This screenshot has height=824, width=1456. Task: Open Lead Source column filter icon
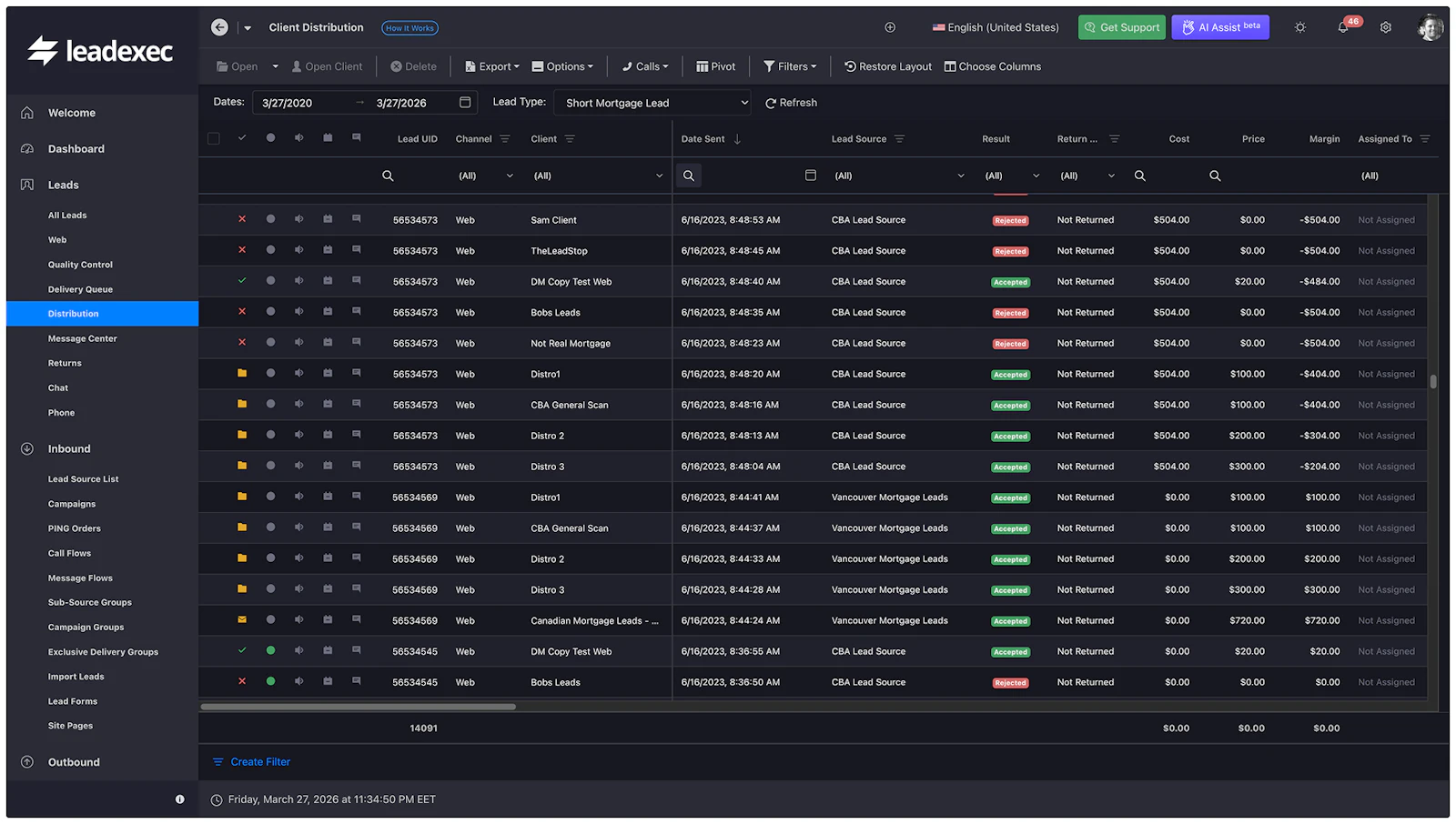899,139
